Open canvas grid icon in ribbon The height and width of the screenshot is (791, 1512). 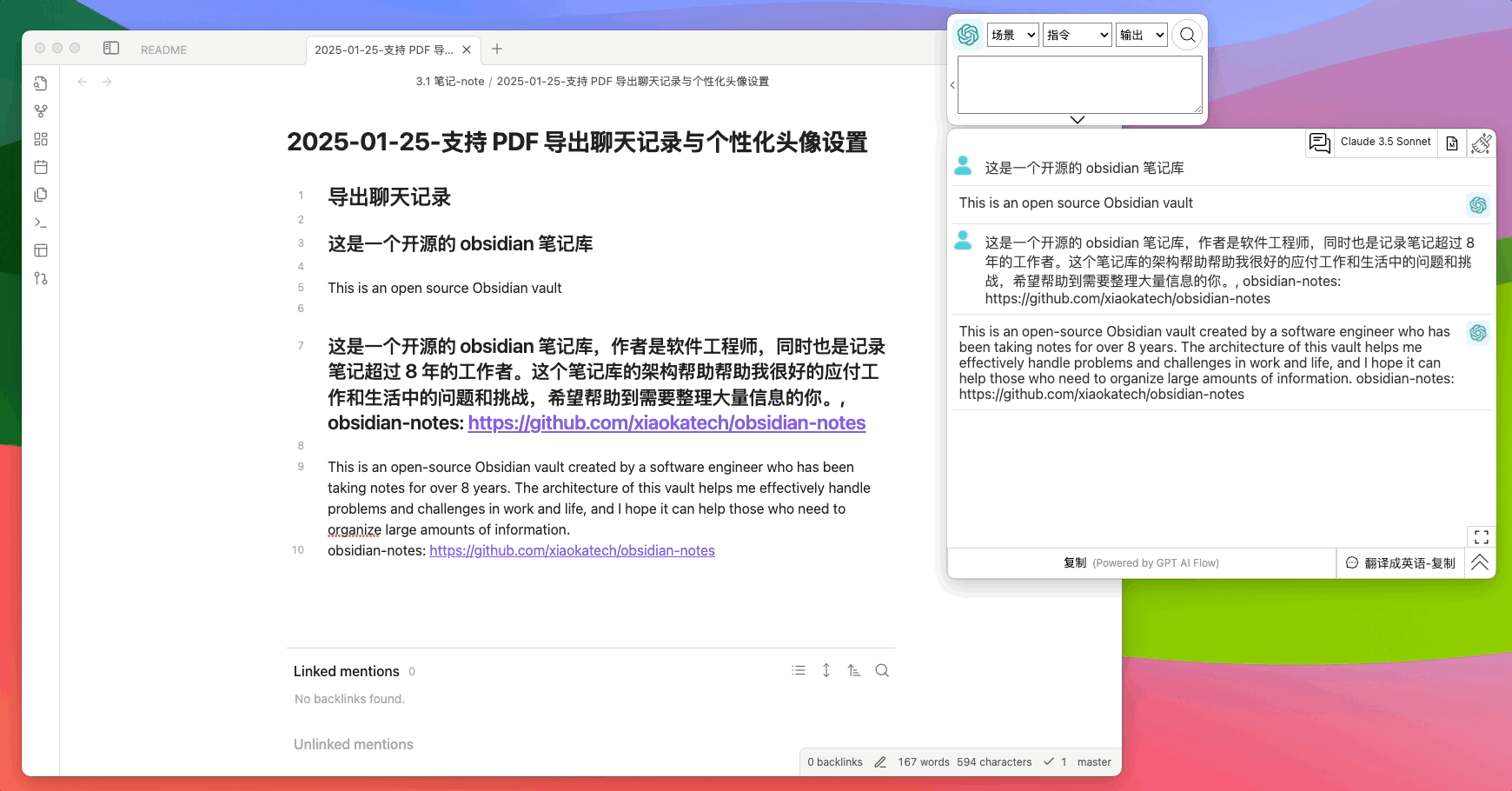tap(41, 139)
